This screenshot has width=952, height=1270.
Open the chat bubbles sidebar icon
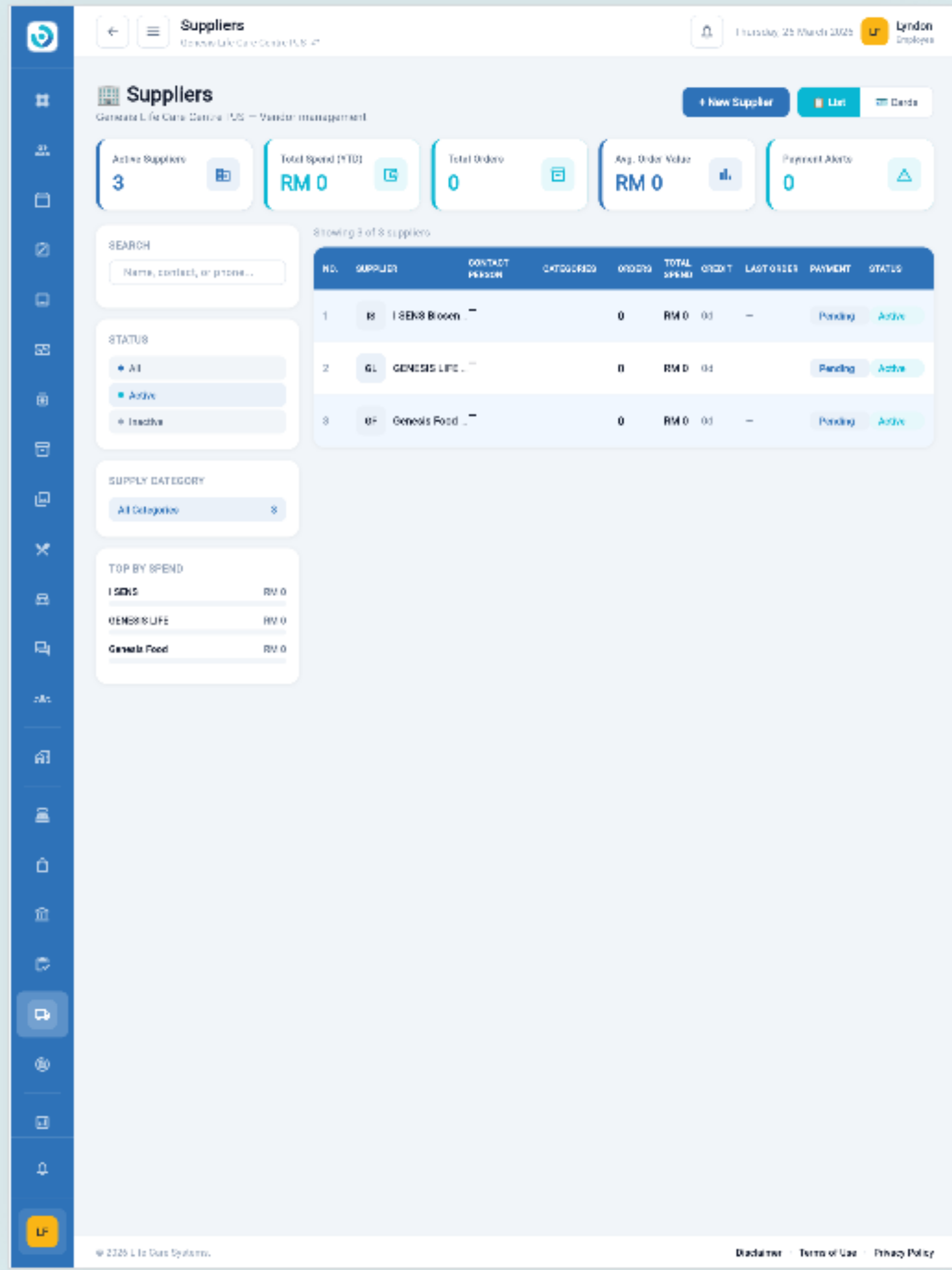point(42,648)
